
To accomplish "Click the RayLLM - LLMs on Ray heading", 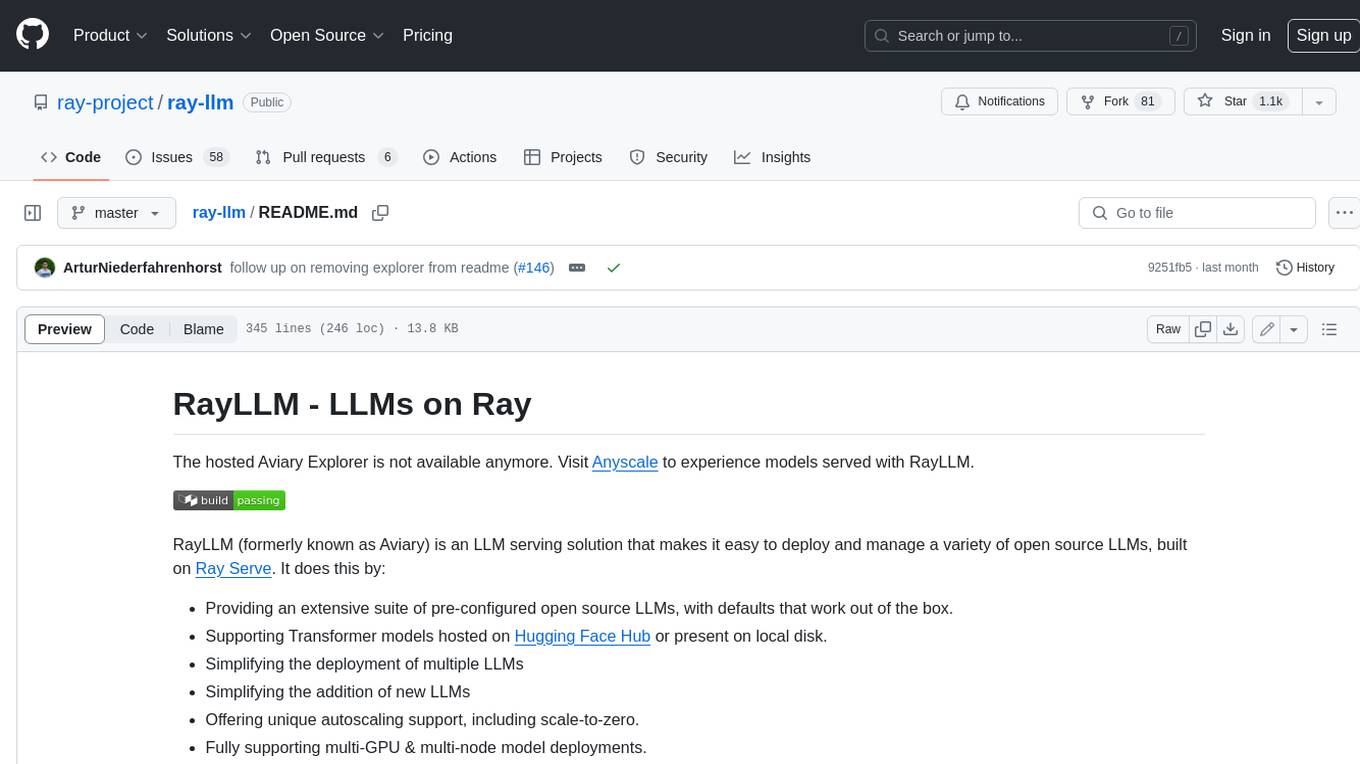I will click(x=352, y=404).
